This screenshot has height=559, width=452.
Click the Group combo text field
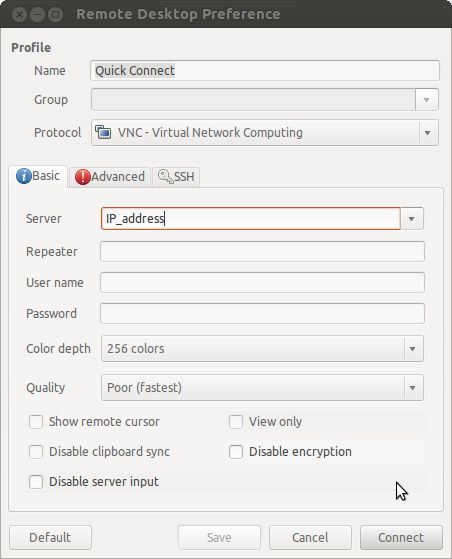tap(253, 99)
